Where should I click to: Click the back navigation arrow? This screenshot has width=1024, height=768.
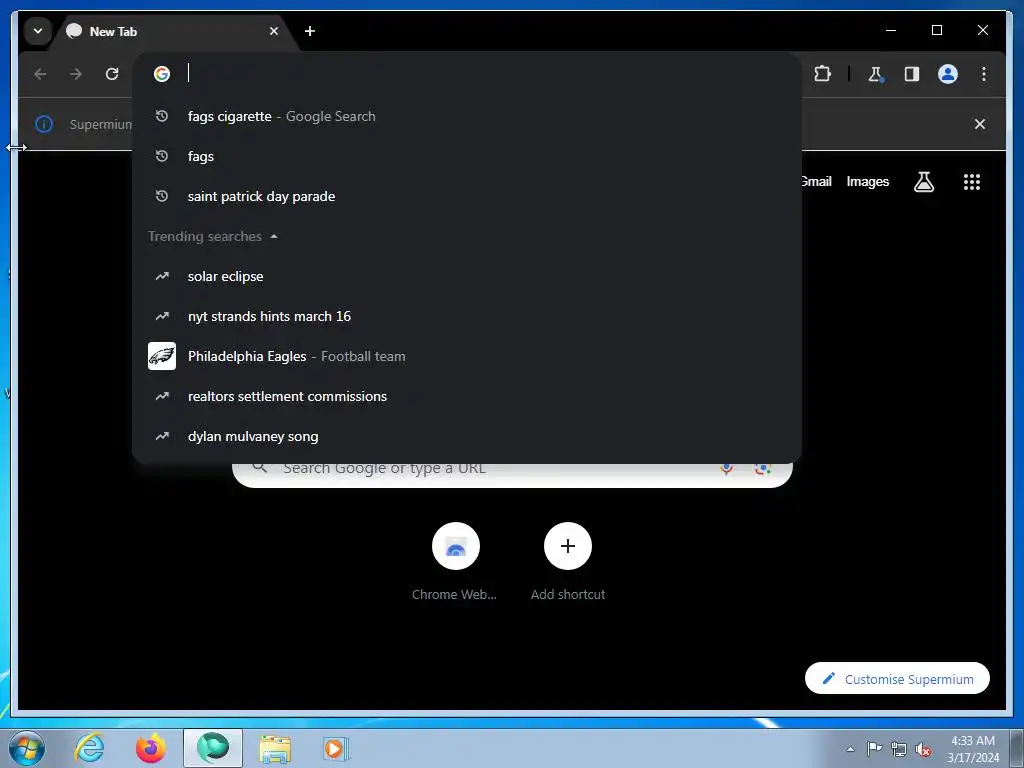click(40, 74)
